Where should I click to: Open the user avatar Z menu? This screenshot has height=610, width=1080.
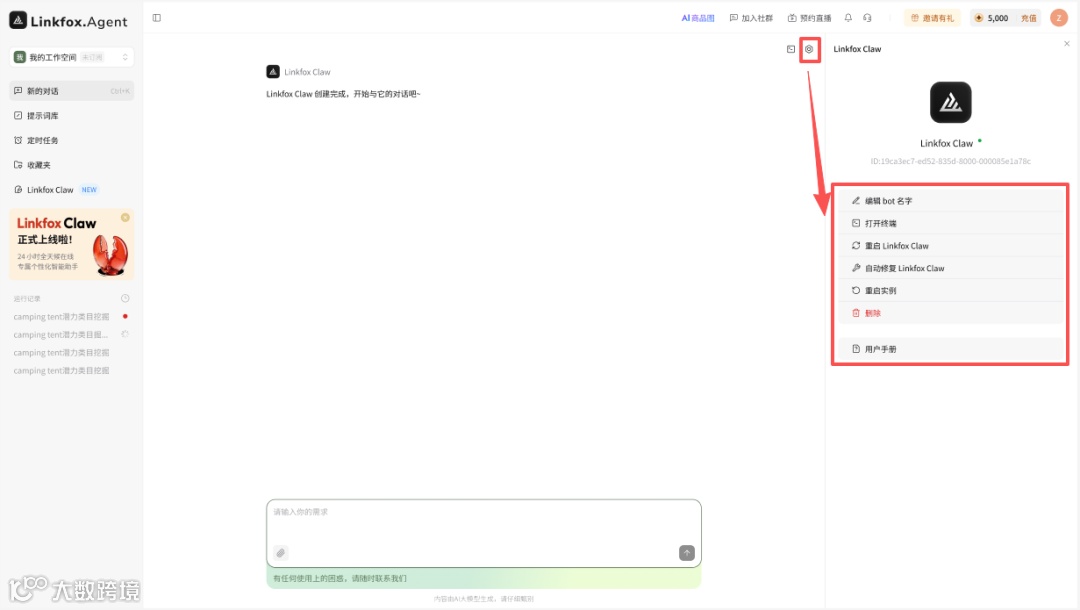pyautogui.click(x=1059, y=18)
